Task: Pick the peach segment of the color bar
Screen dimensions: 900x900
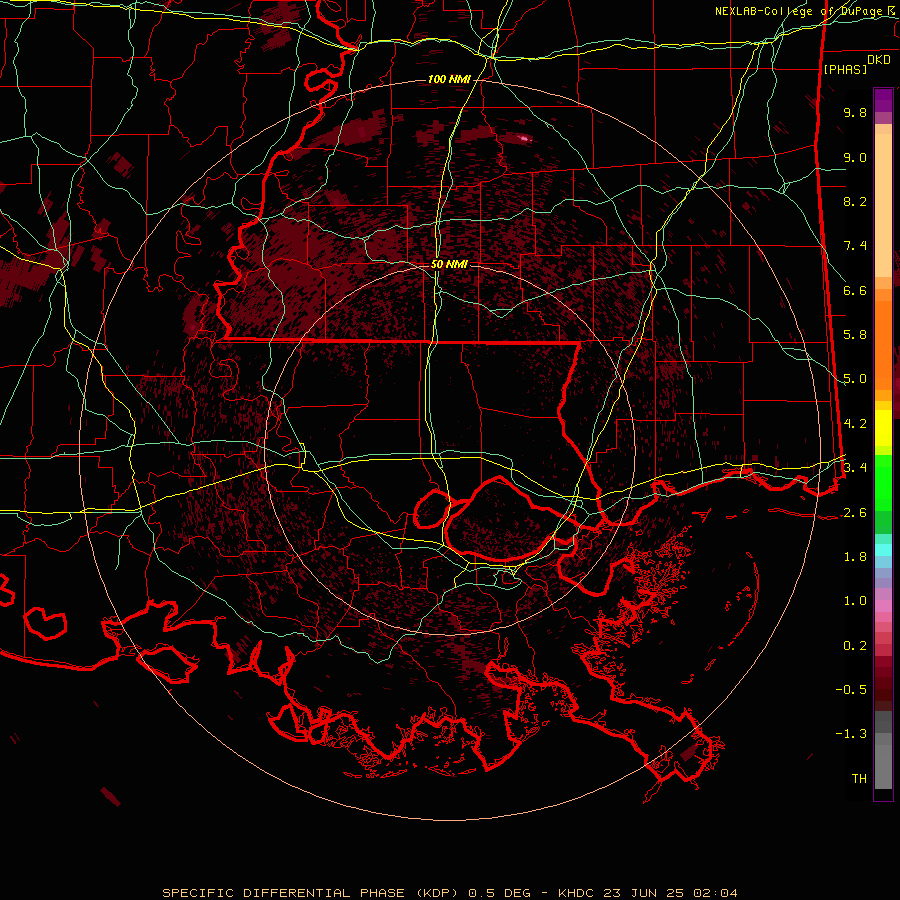Action: [x=883, y=205]
